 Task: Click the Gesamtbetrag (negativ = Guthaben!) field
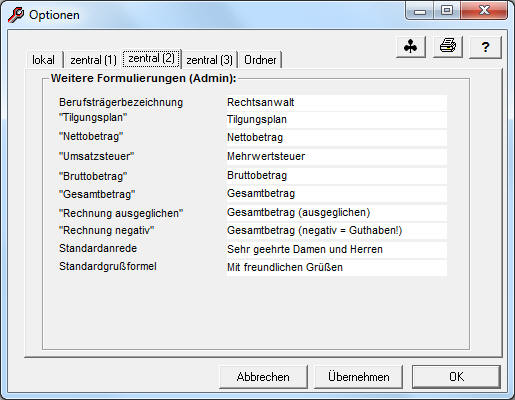click(x=337, y=231)
